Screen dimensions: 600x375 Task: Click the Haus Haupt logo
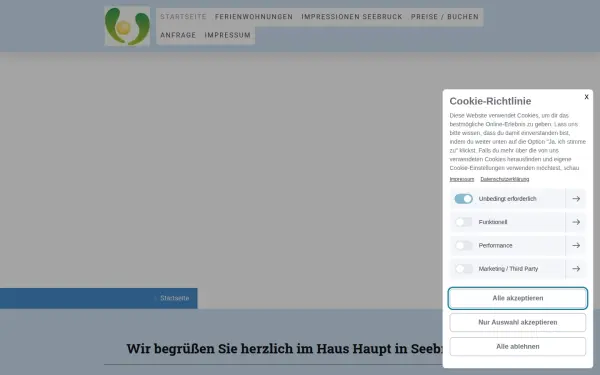tap(127, 26)
